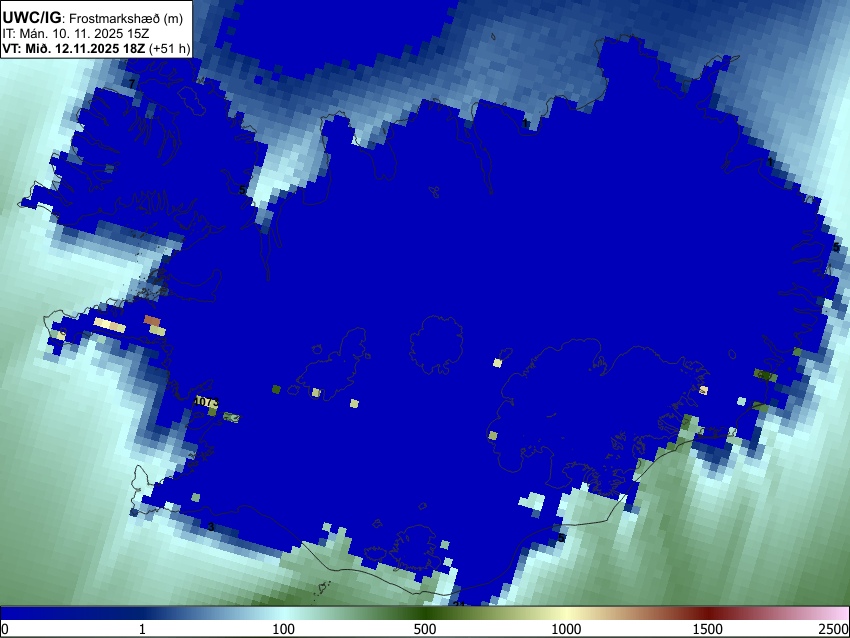Screen dimensions: 850x638
Task: Click the "1" value on the northeast coast
Action: [x=770, y=162]
